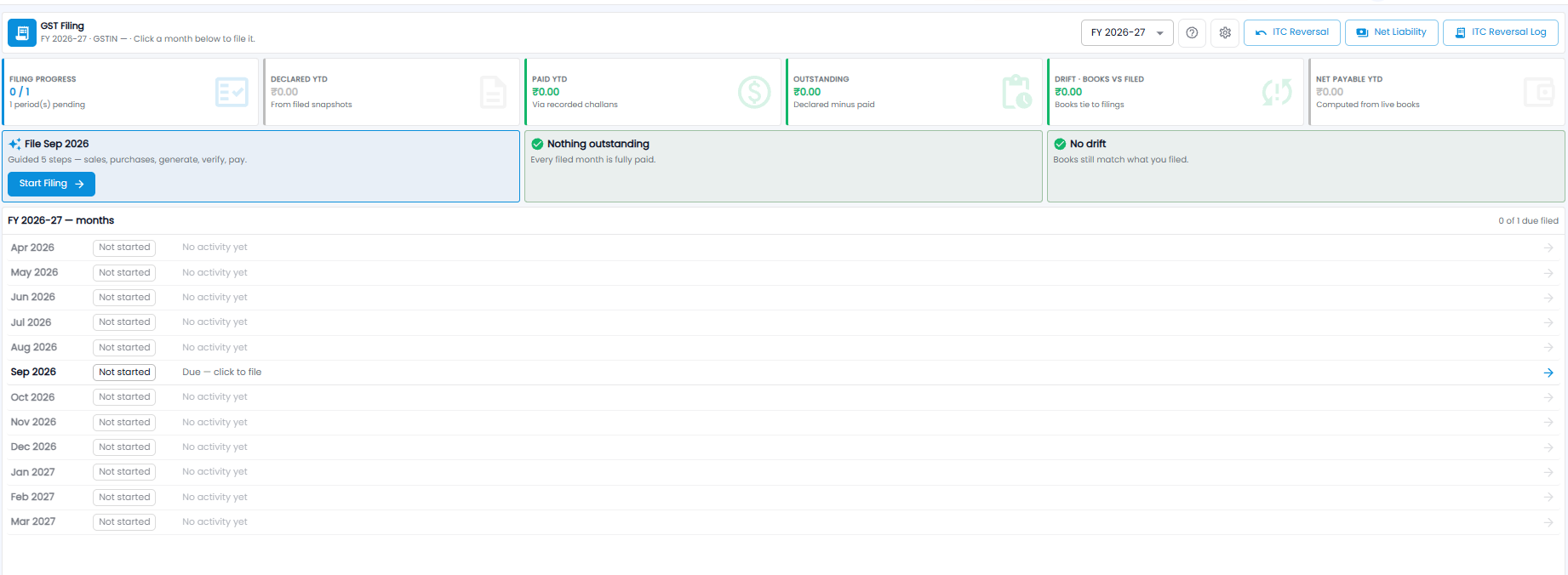Click the 'FY 2026-27 — months' heading
1568x575 pixels.
(x=61, y=220)
